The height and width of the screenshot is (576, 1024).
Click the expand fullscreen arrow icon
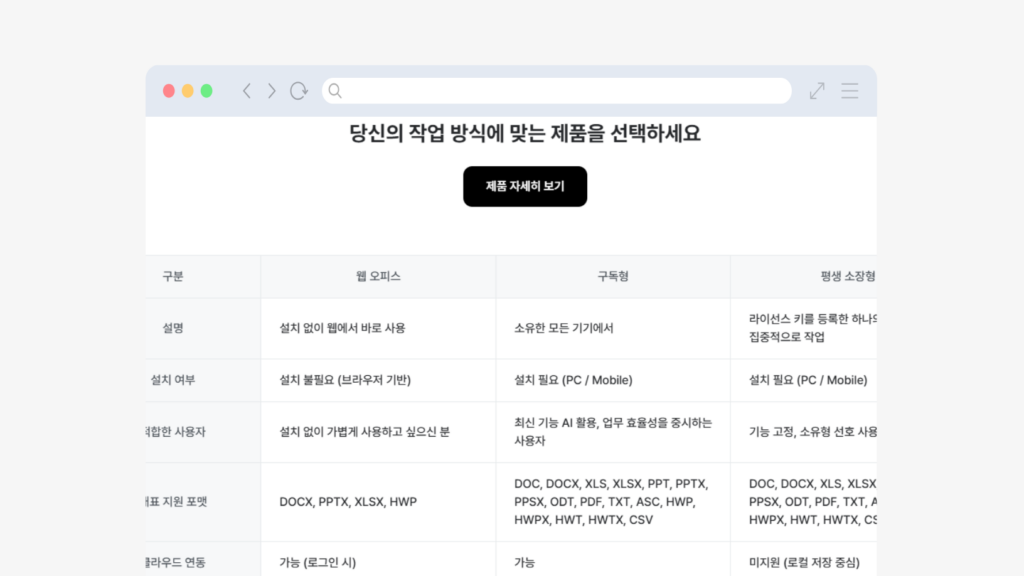click(817, 91)
